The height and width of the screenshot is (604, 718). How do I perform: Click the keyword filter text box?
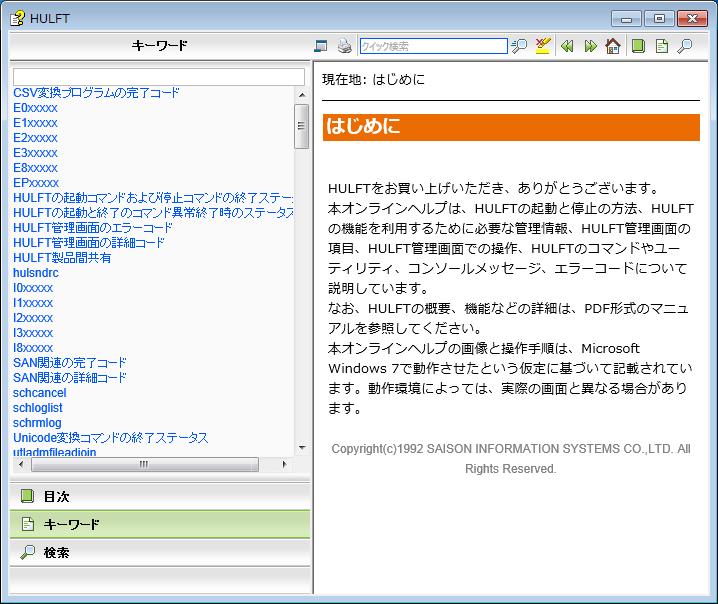pyautogui.click(x=158, y=76)
